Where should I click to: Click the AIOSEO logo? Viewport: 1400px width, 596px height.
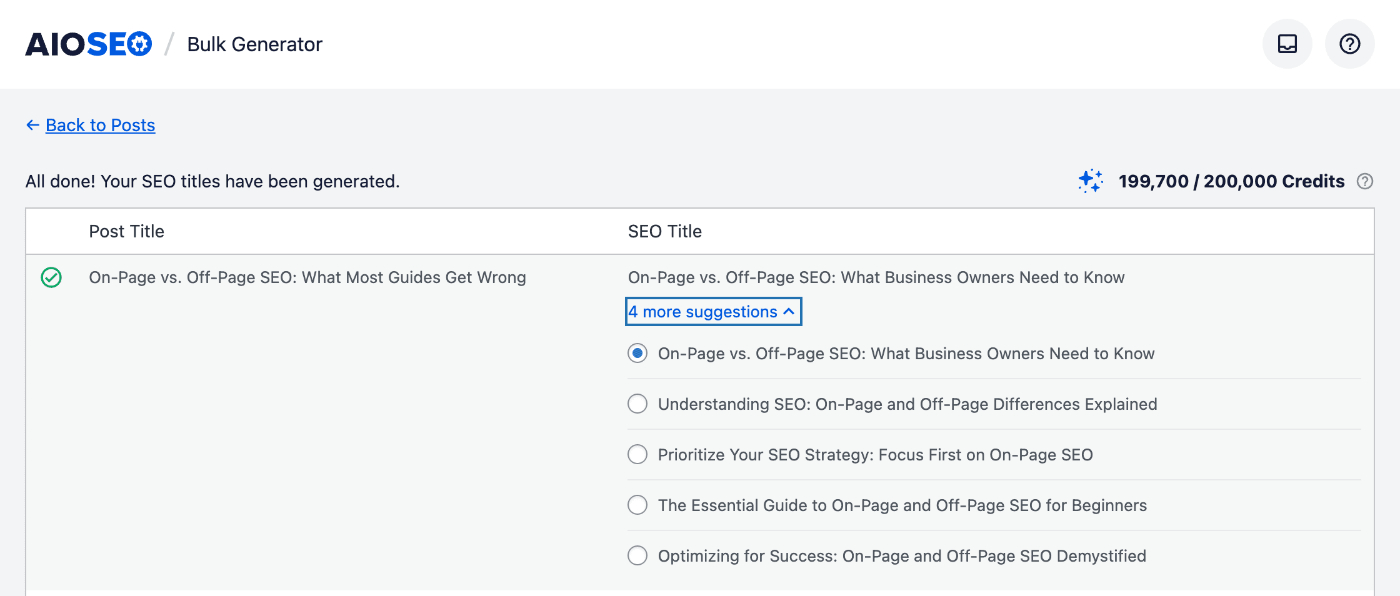click(88, 44)
